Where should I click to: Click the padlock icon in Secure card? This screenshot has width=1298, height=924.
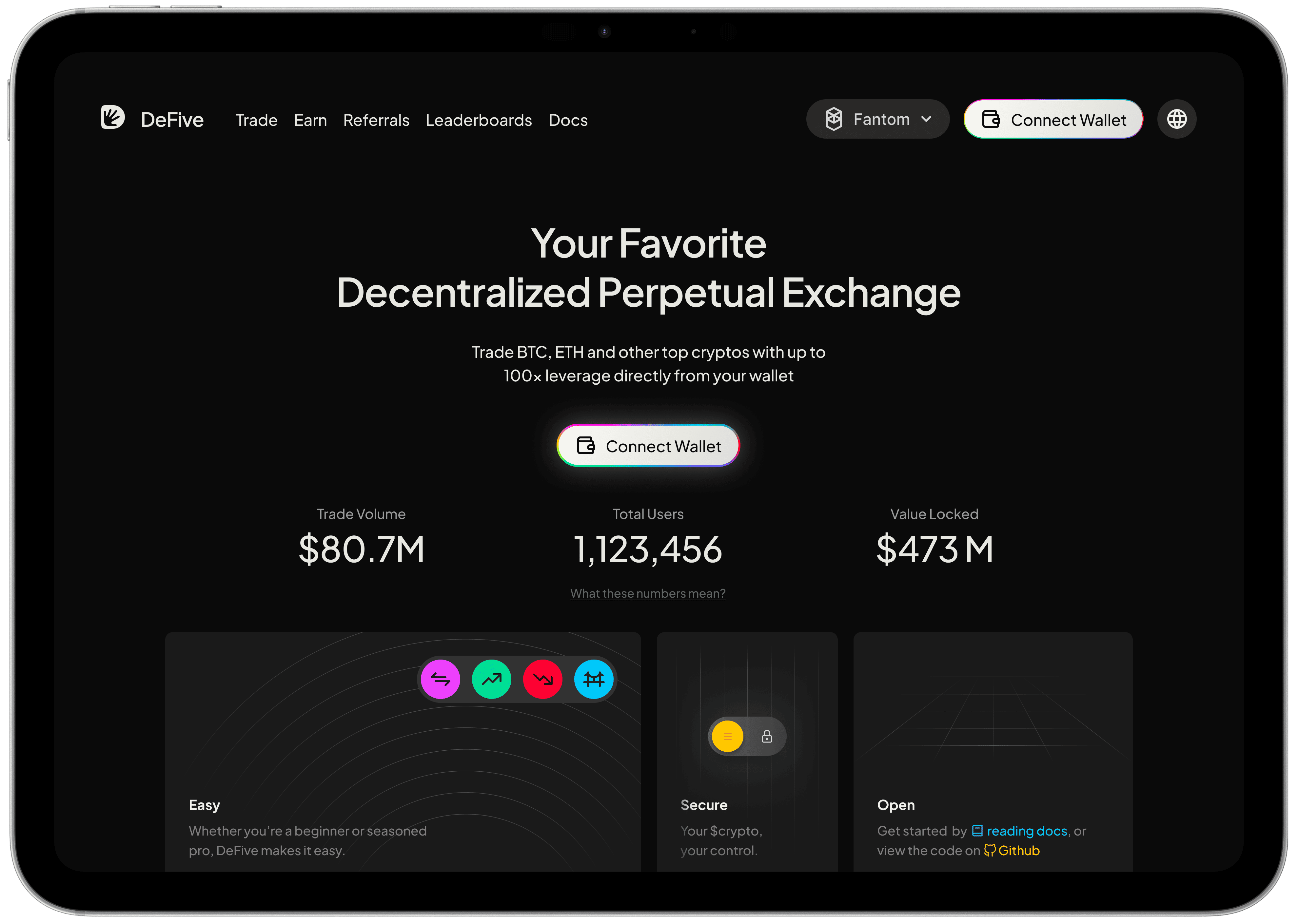click(767, 736)
